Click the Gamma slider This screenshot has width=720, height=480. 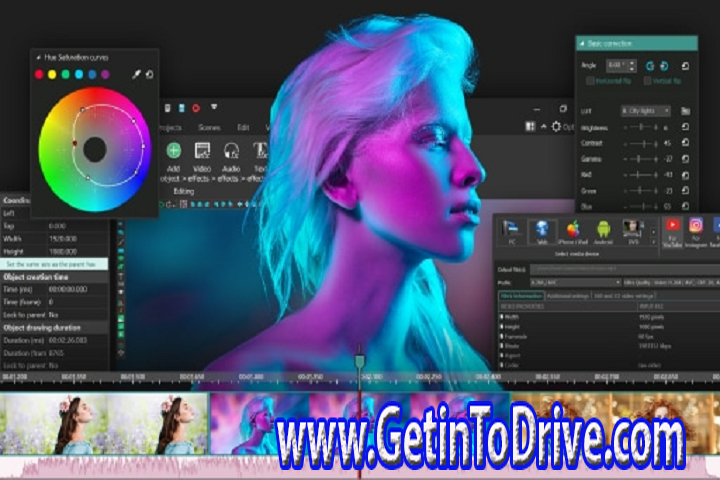[641, 159]
